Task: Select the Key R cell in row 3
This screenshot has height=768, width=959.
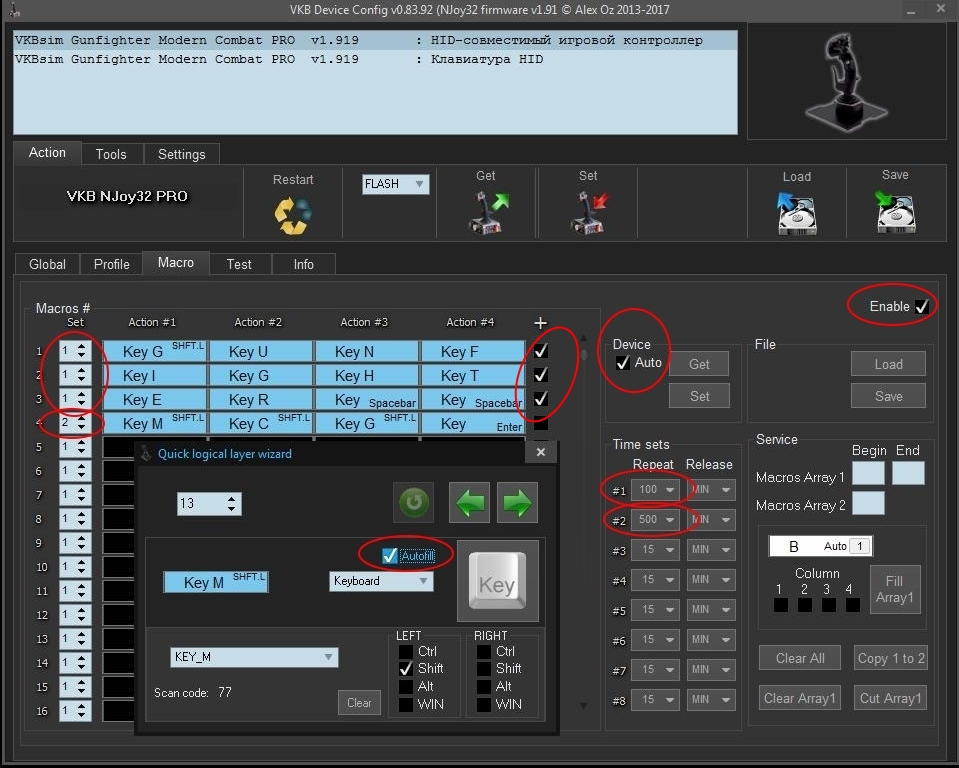Action: pyautogui.click(x=261, y=399)
